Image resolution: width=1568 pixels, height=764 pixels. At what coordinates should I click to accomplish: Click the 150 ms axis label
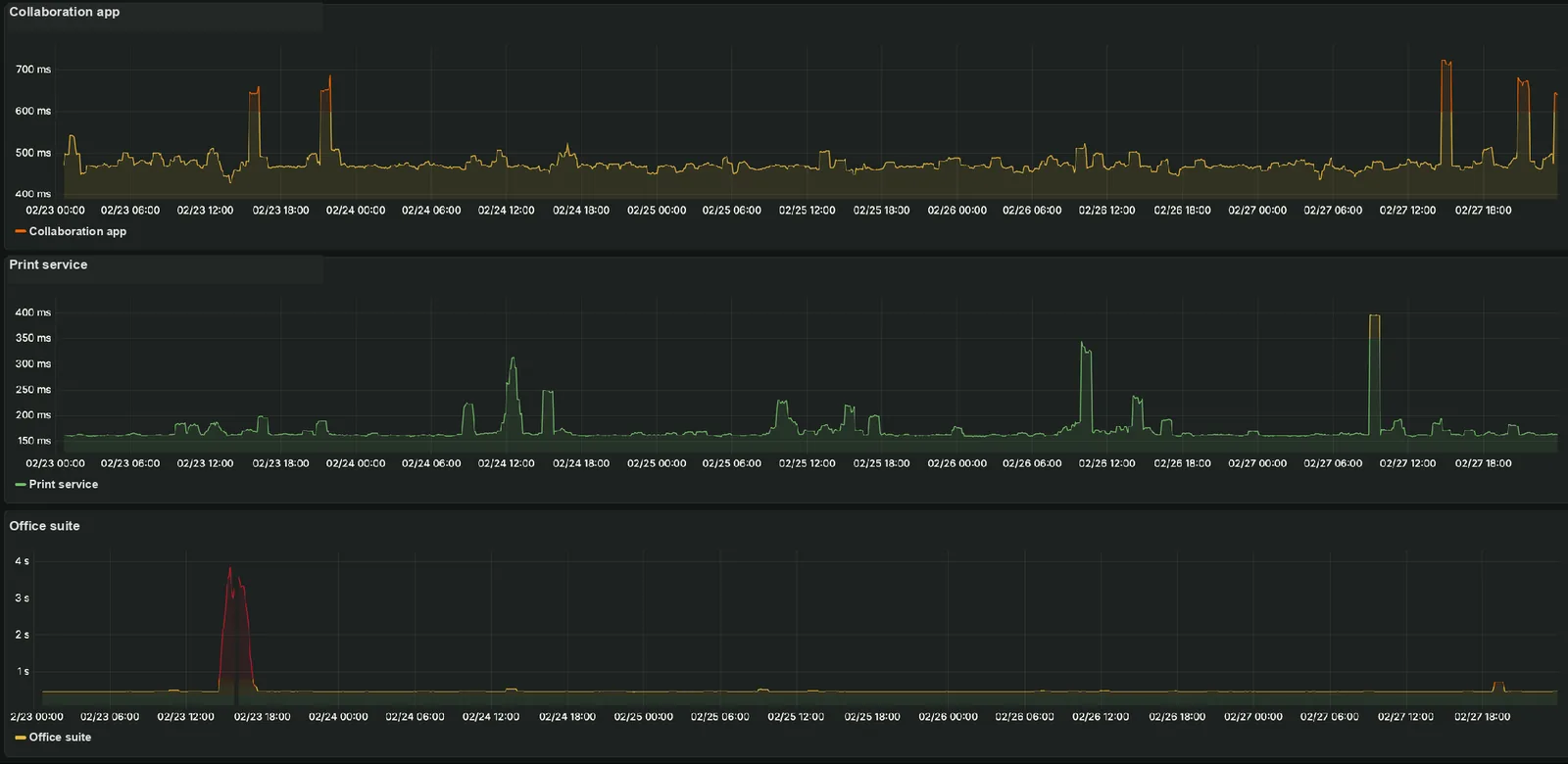[x=33, y=441]
